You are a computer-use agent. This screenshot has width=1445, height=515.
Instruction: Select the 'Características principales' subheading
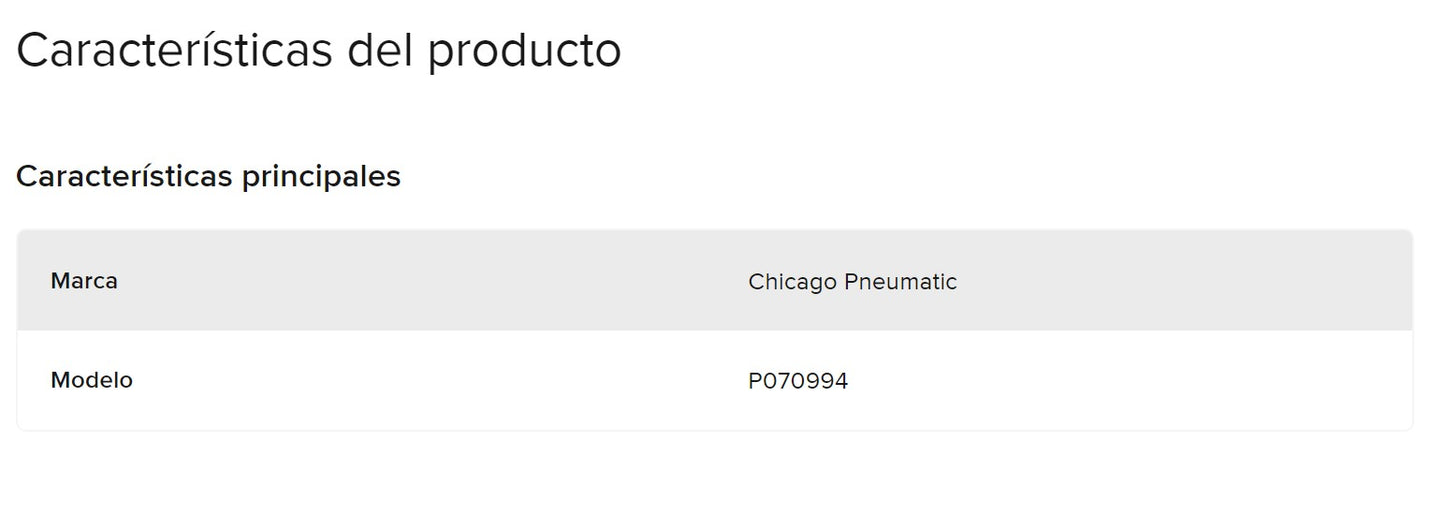coord(208,177)
